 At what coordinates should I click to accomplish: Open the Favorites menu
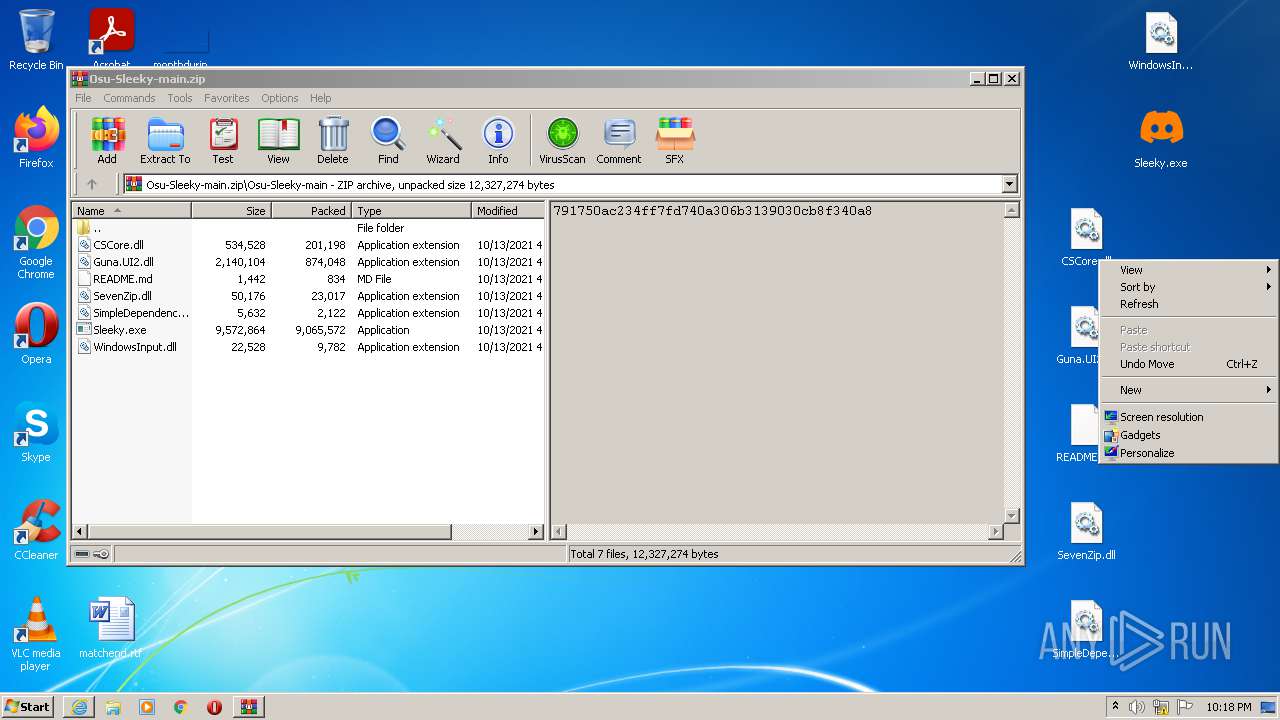[227, 98]
